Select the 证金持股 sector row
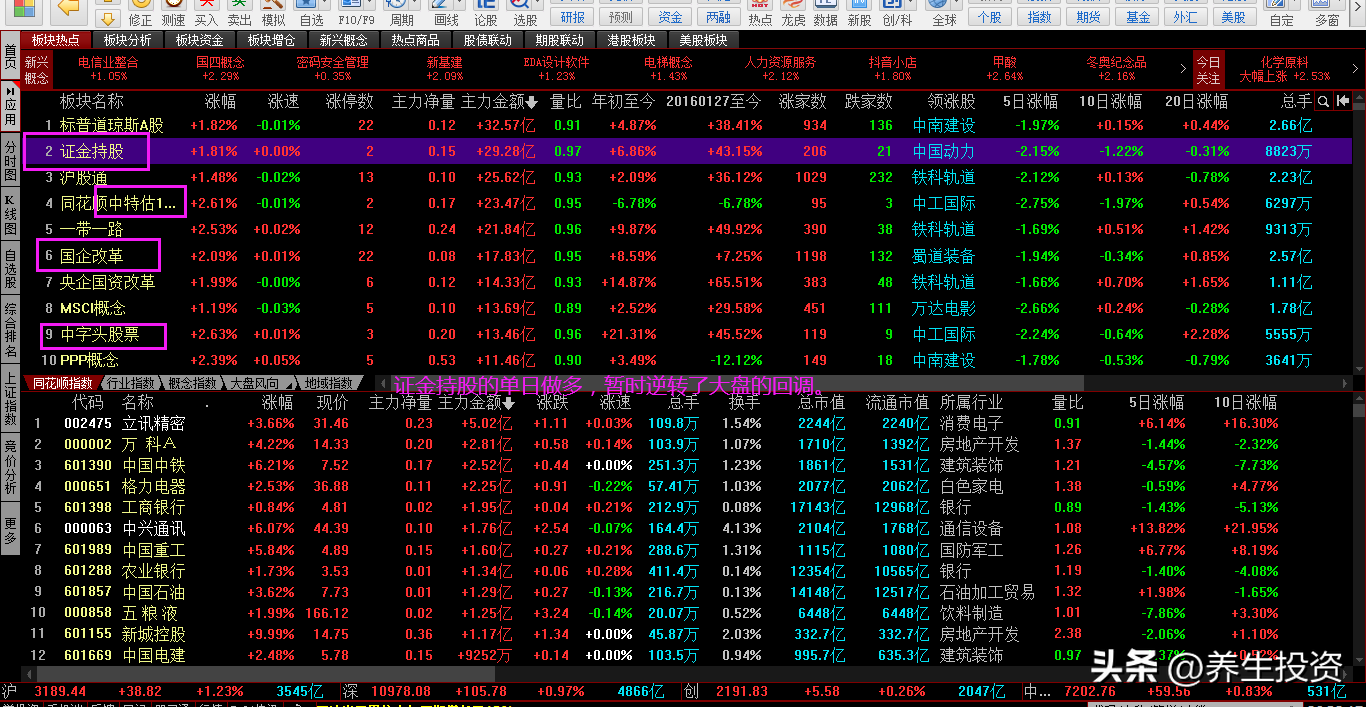This screenshot has width=1366, height=707. tap(686, 151)
